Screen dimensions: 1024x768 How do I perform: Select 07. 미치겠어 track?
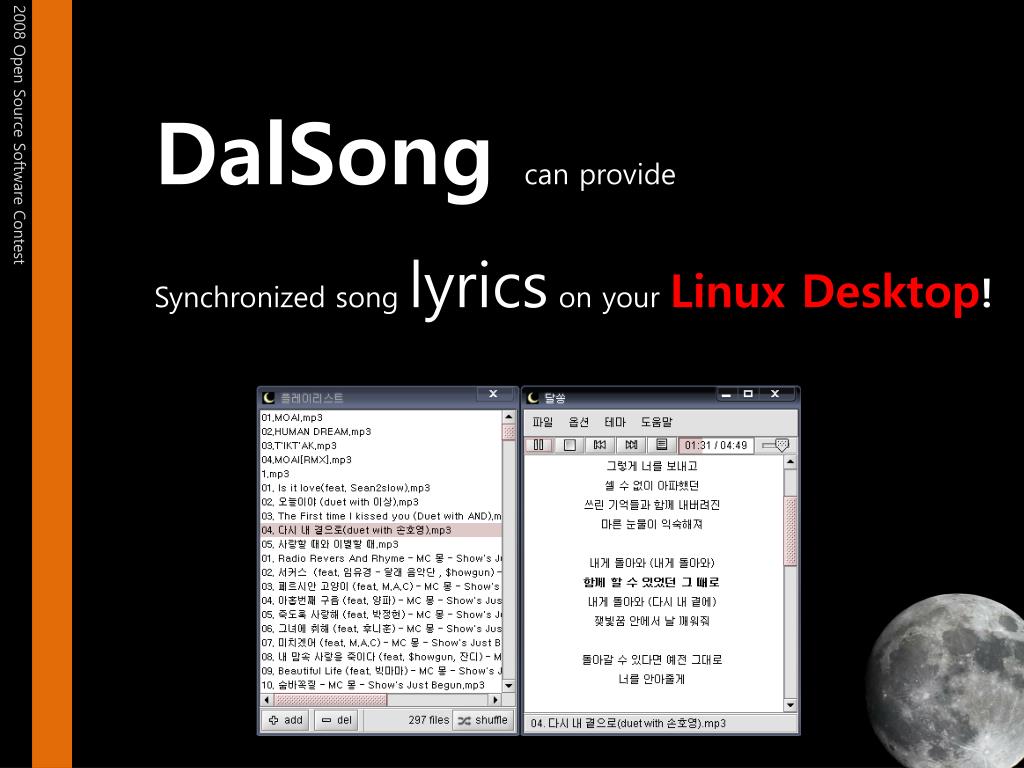(x=381, y=643)
